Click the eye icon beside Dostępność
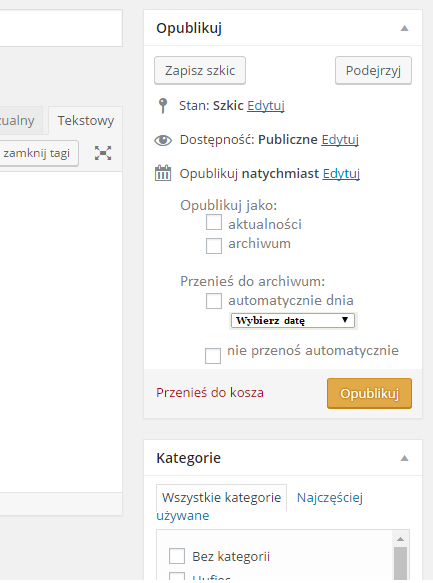 click(163, 140)
